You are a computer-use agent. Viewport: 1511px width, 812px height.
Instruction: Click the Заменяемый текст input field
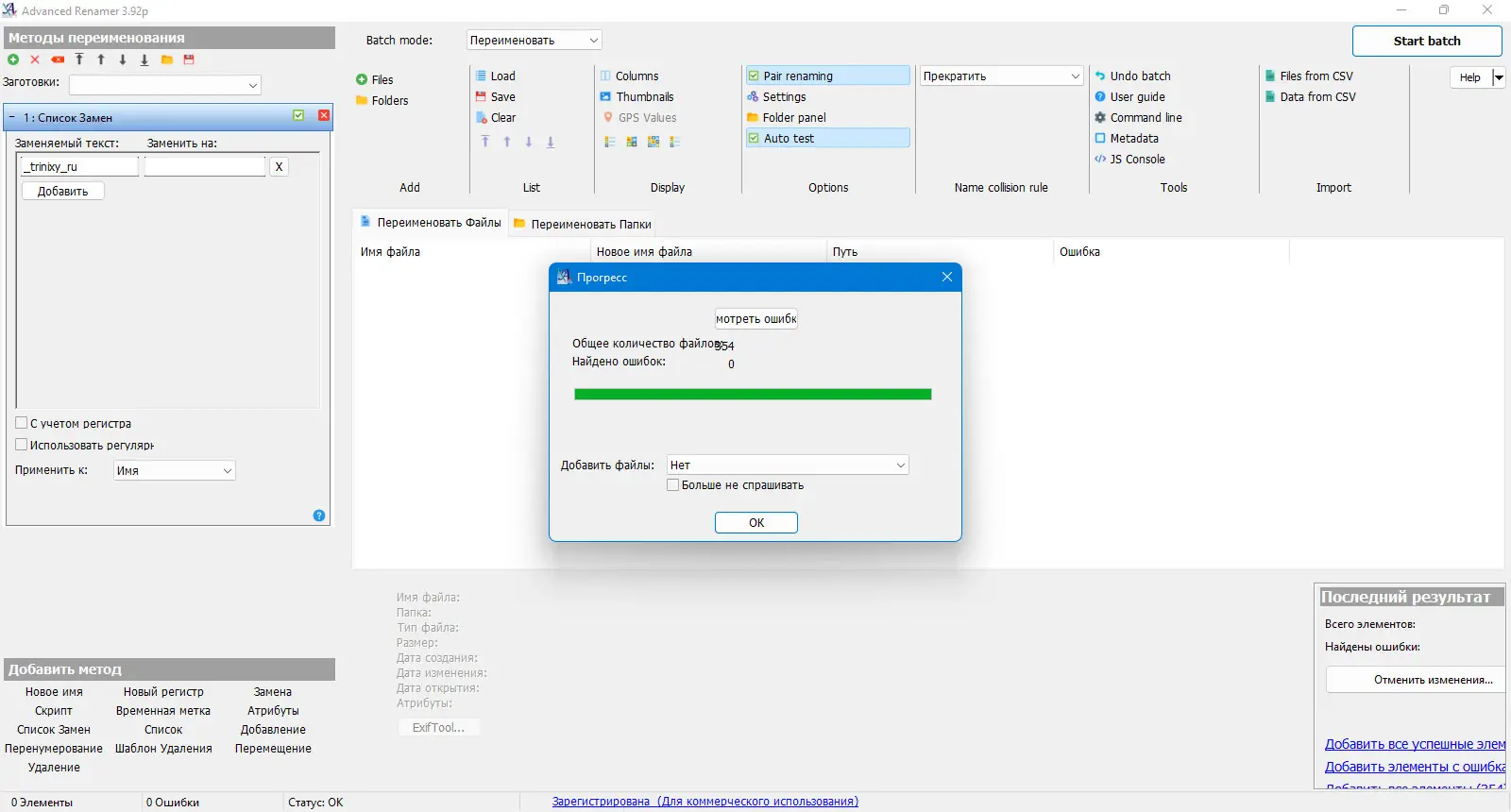tap(79, 166)
